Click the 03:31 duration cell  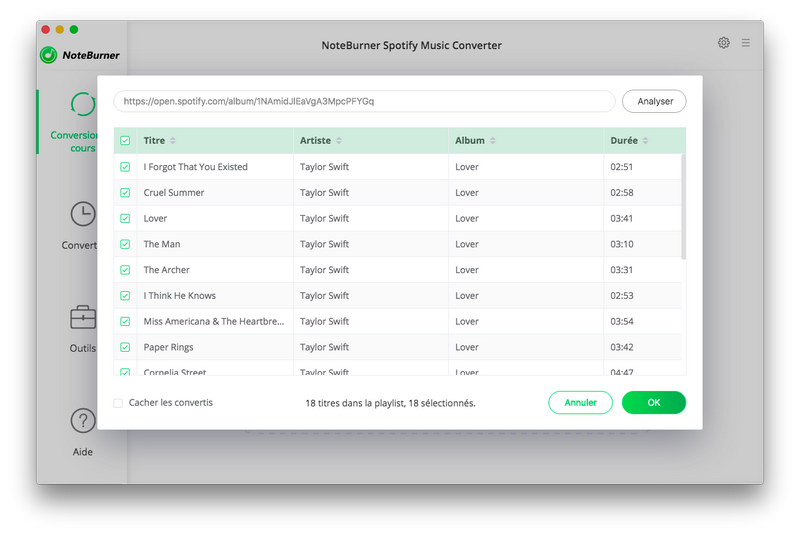point(621,270)
